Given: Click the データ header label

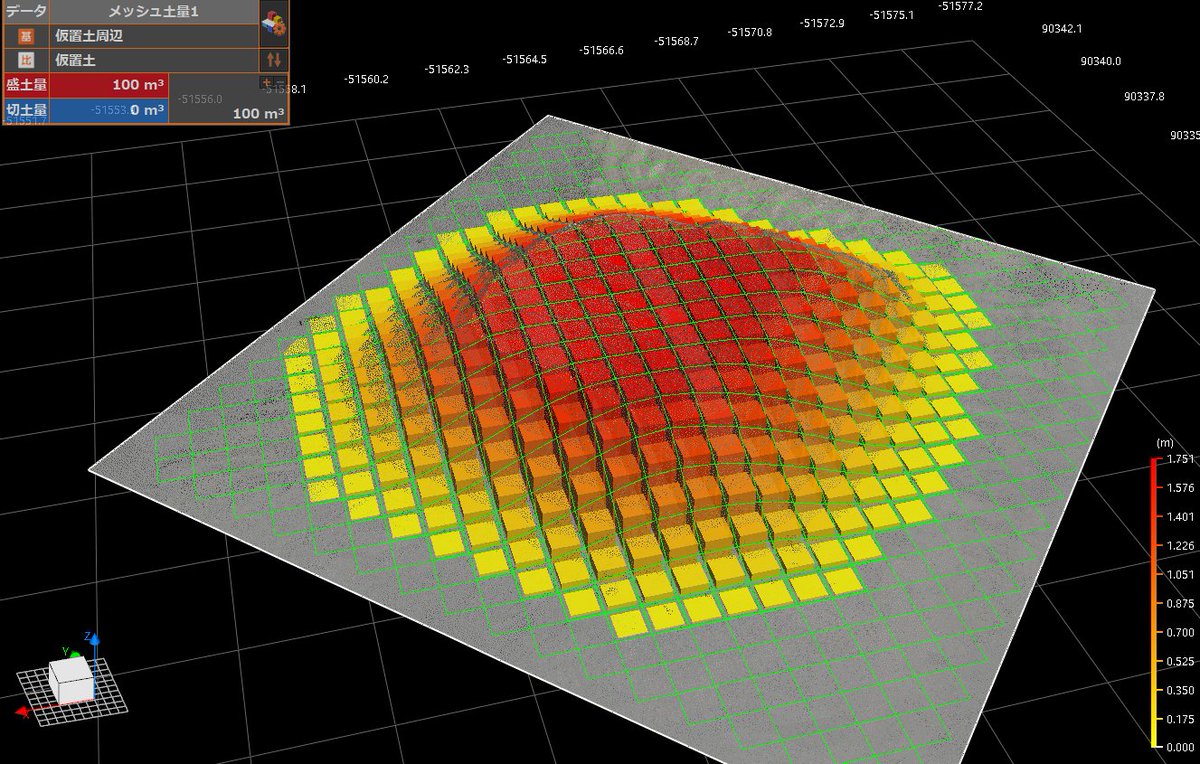Looking at the screenshot, I should [25, 11].
